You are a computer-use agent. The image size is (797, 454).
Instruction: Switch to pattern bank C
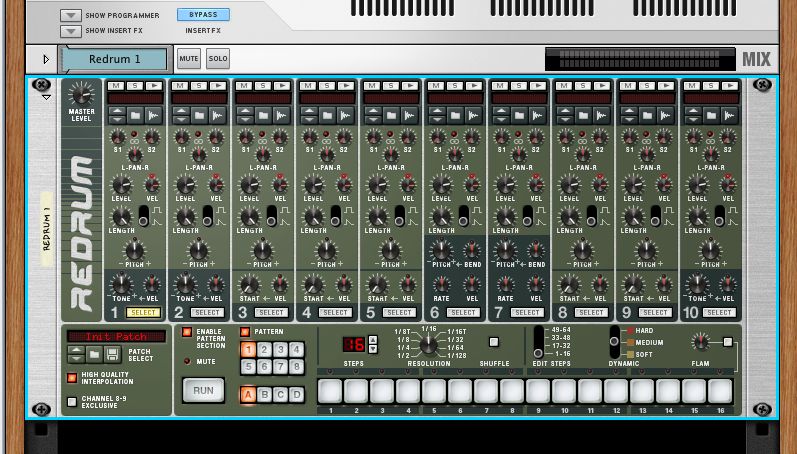(x=281, y=395)
